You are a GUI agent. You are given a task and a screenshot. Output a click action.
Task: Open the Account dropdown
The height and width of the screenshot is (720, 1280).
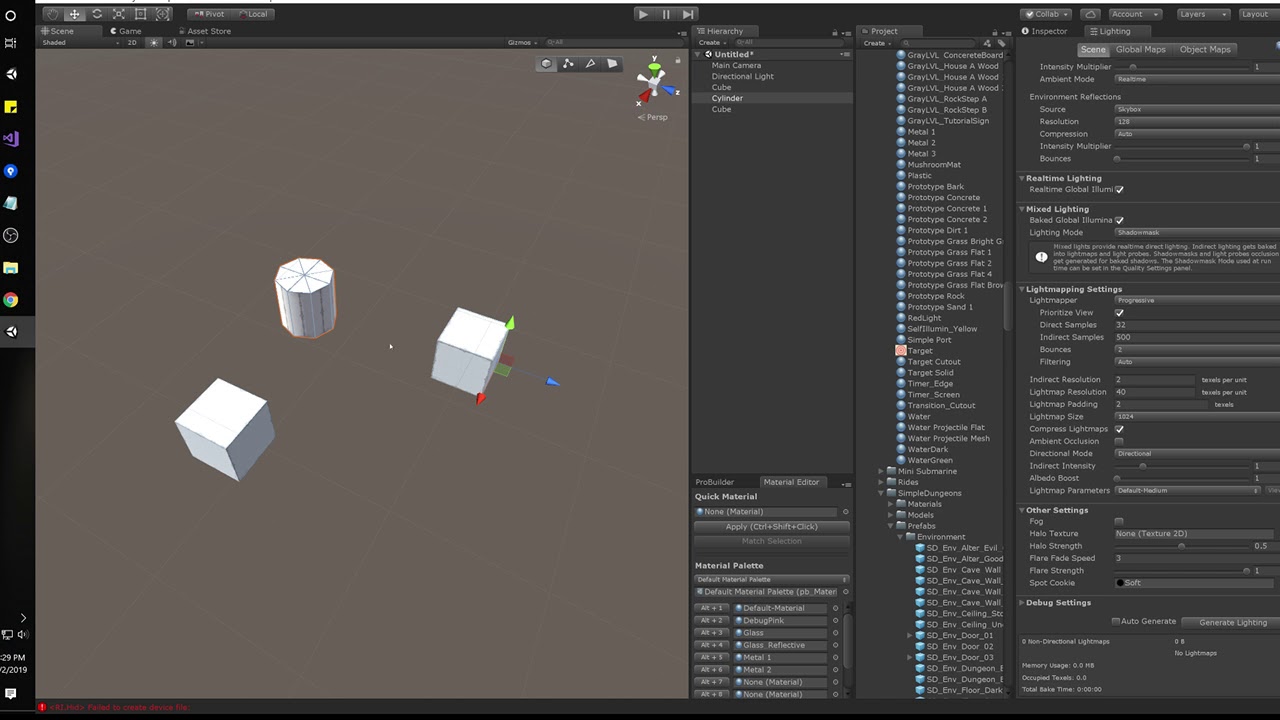point(1134,14)
